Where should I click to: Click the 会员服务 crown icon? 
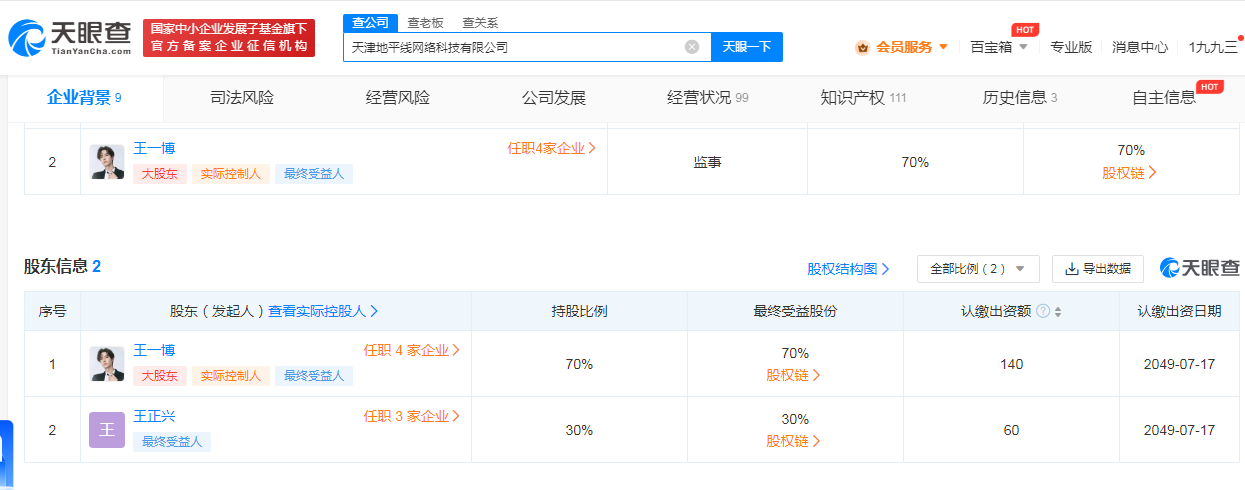[862, 47]
